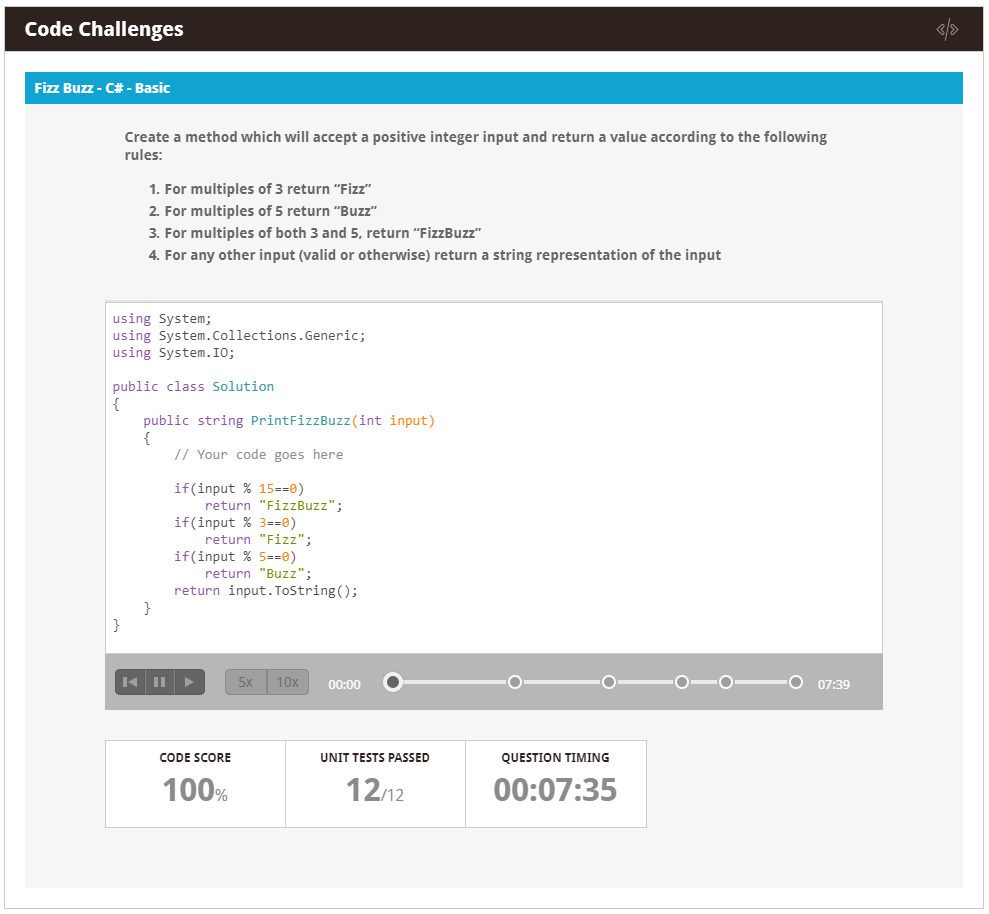Image resolution: width=989 pixels, height=914 pixels.
Task: Click the 07:39 total duration label
Action: [834, 684]
